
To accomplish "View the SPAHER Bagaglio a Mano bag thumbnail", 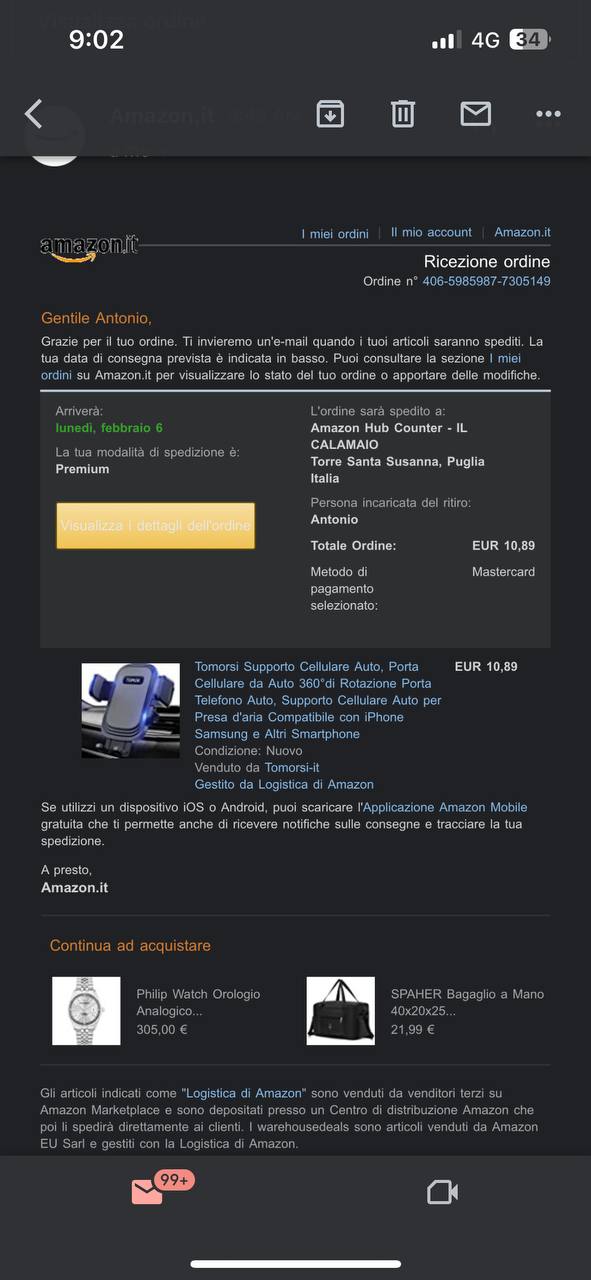I will click(x=341, y=1011).
